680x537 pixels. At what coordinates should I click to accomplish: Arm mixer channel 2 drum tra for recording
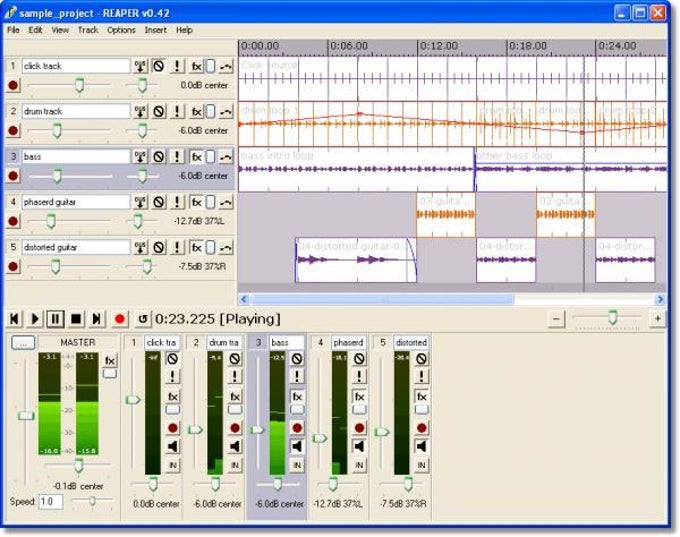click(x=235, y=428)
